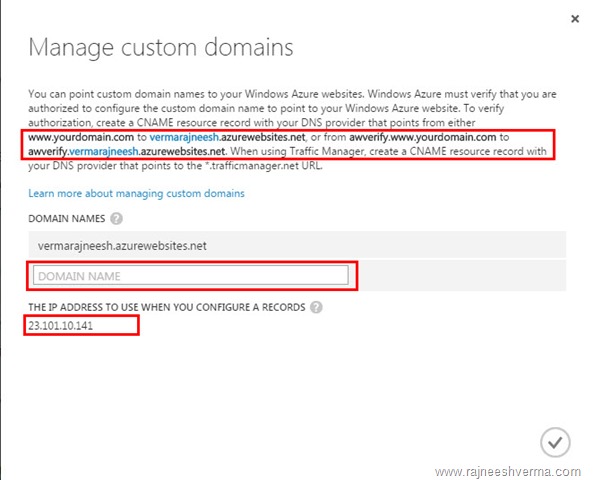Click bold .azurewebsites.net after first link
The width and height of the screenshot is (594, 480).
point(262,137)
